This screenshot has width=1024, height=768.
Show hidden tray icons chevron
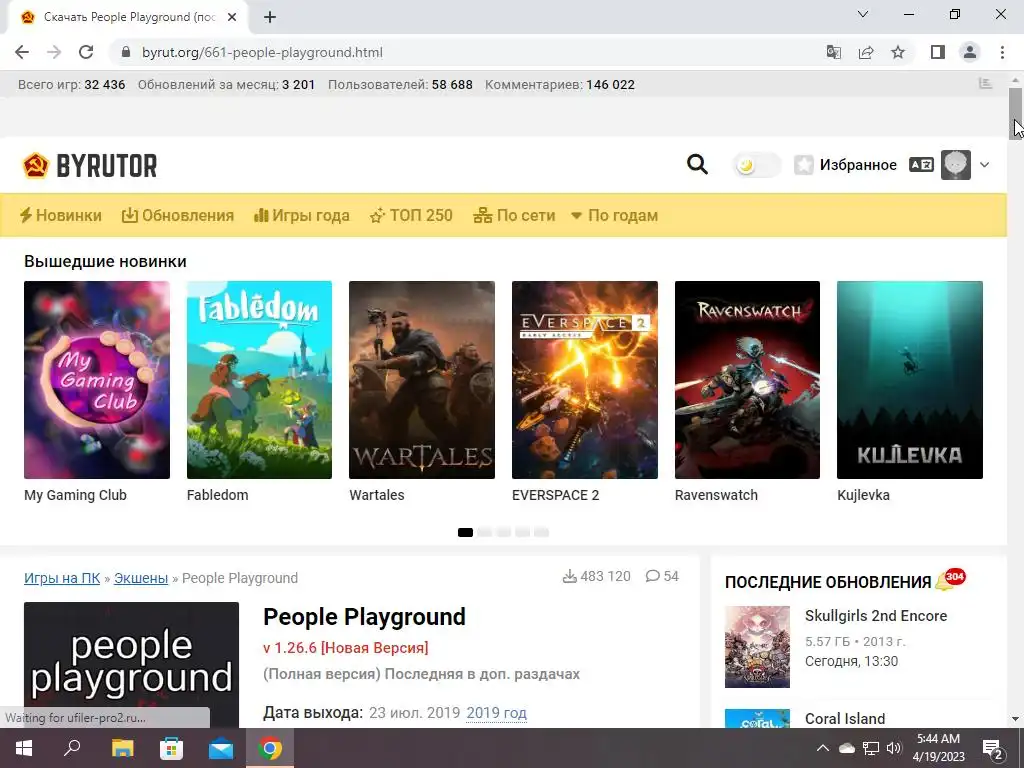pos(823,748)
